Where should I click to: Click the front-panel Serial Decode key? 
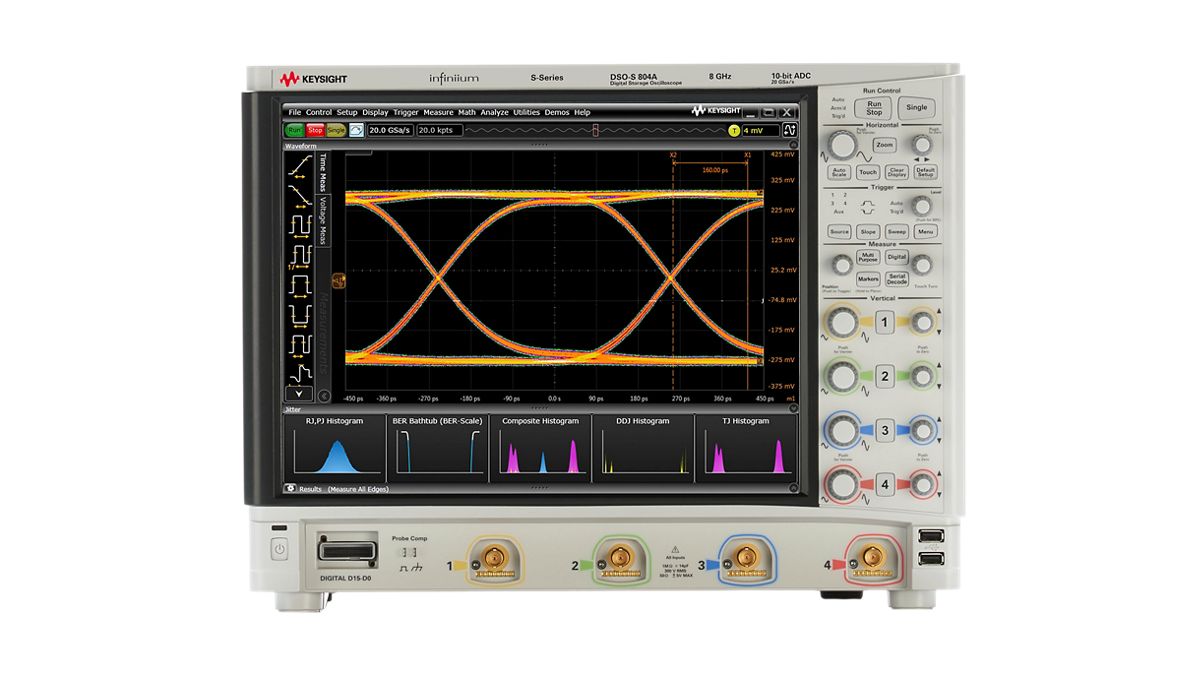(897, 280)
